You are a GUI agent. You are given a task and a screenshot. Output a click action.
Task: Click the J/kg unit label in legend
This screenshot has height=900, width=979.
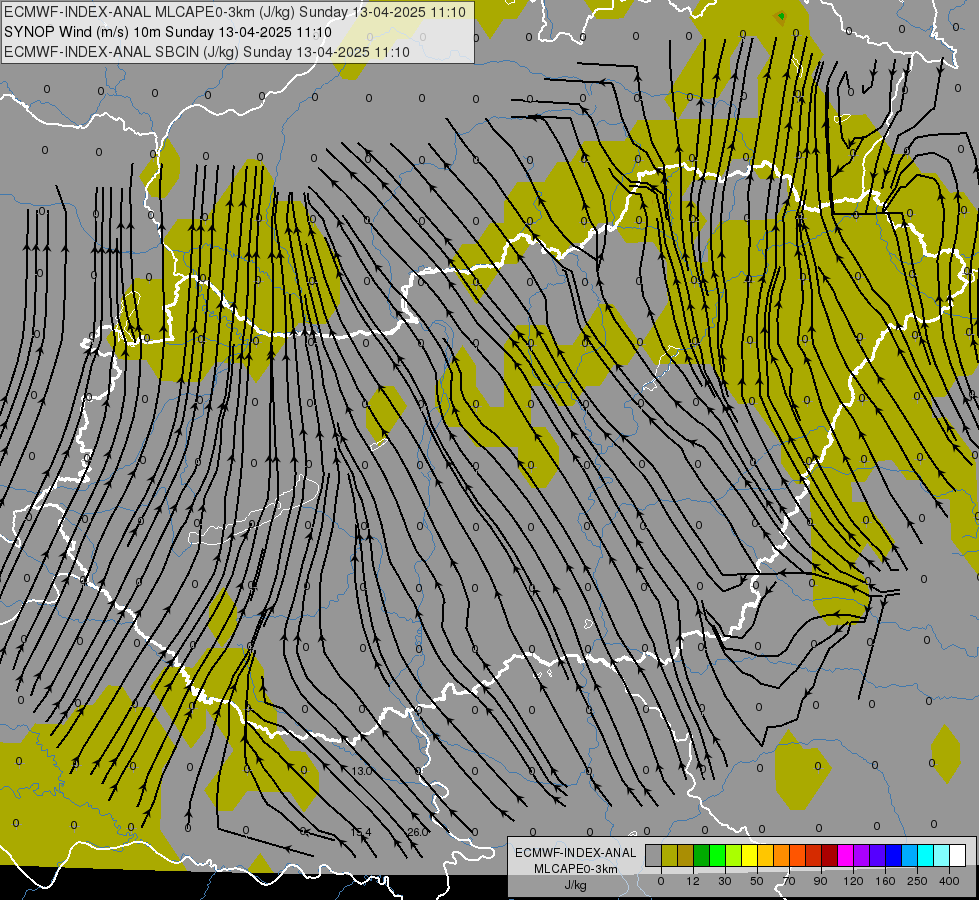(576, 885)
